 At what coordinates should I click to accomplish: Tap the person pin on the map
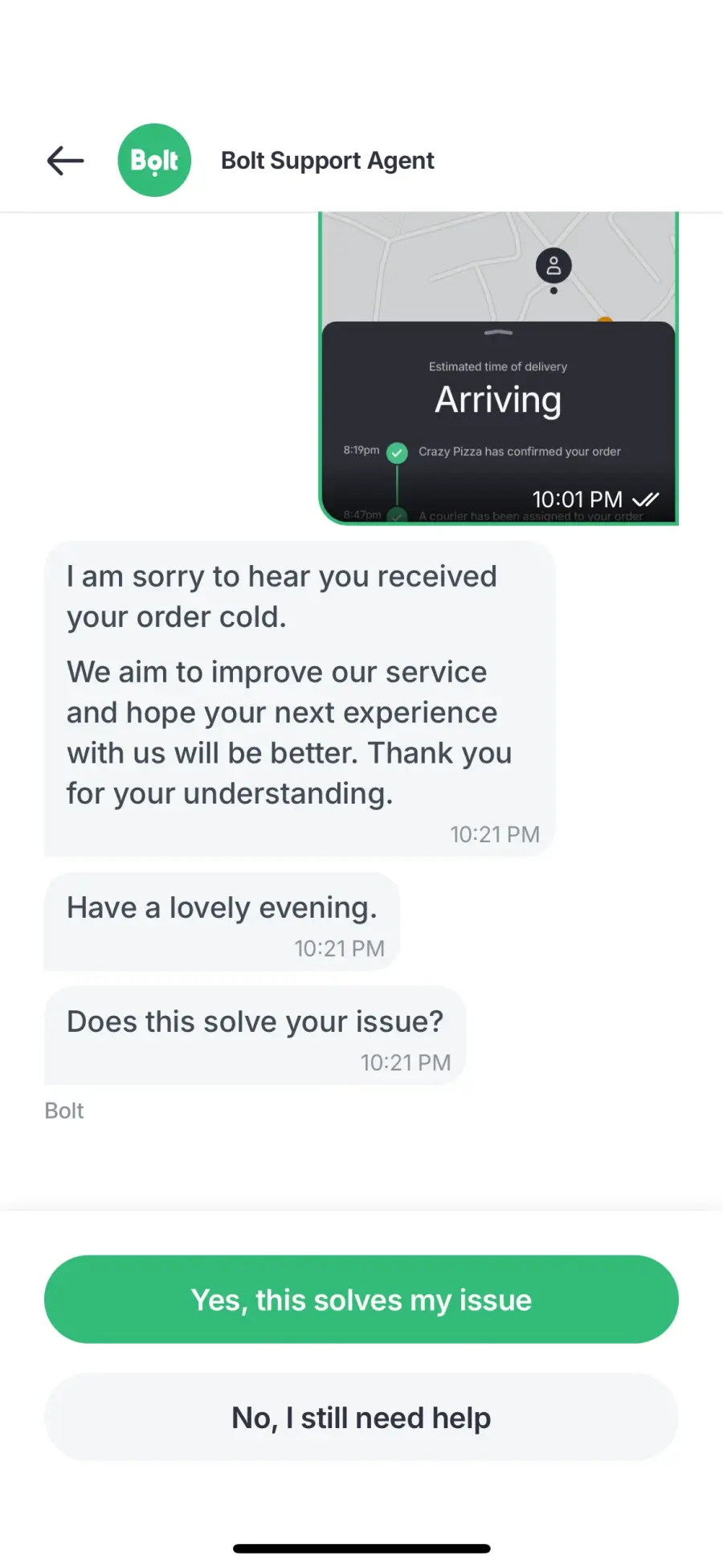coord(553,267)
